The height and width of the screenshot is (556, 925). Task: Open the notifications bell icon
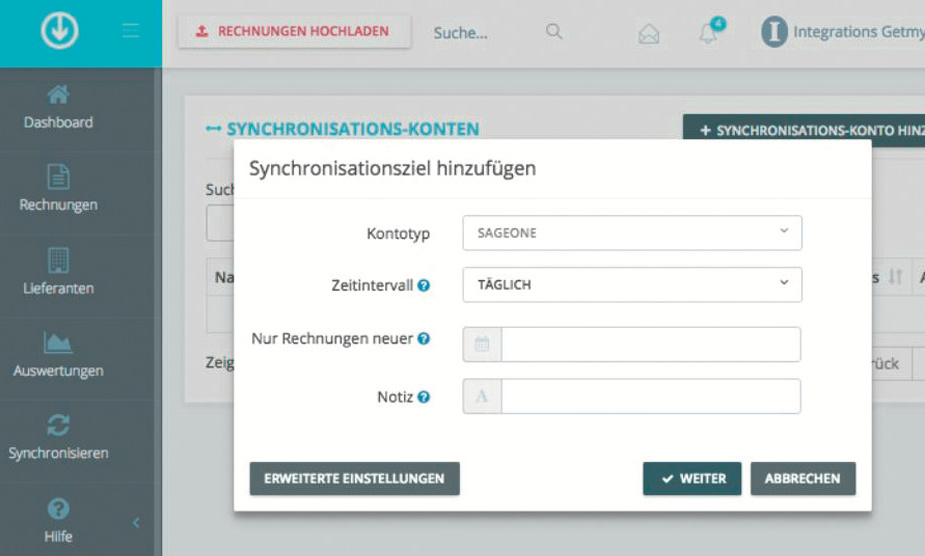(709, 33)
